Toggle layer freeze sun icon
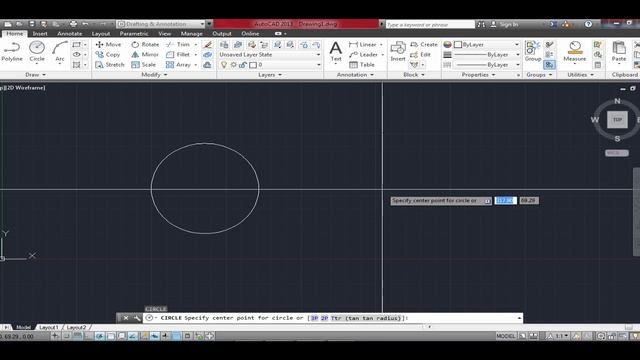The height and width of the screenshot is (360, 640). coord(233,65)
